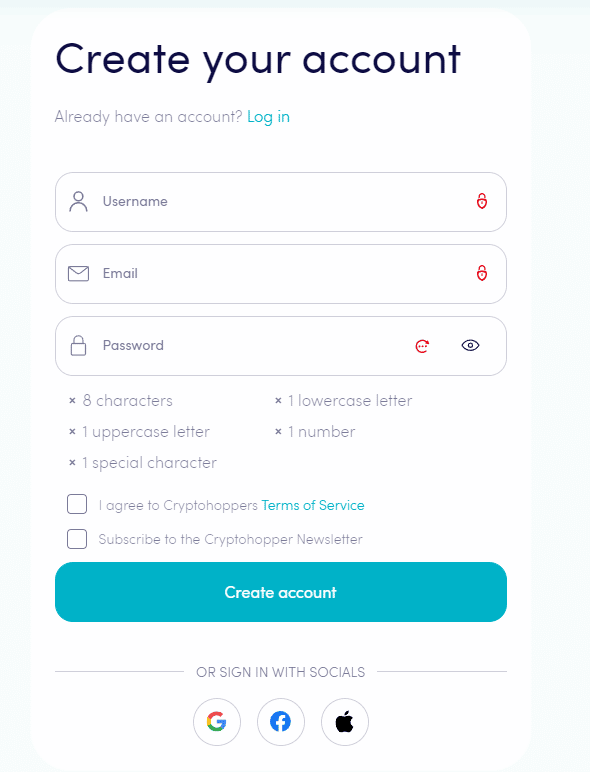Open the Terms of Service link

click(313, 506)
